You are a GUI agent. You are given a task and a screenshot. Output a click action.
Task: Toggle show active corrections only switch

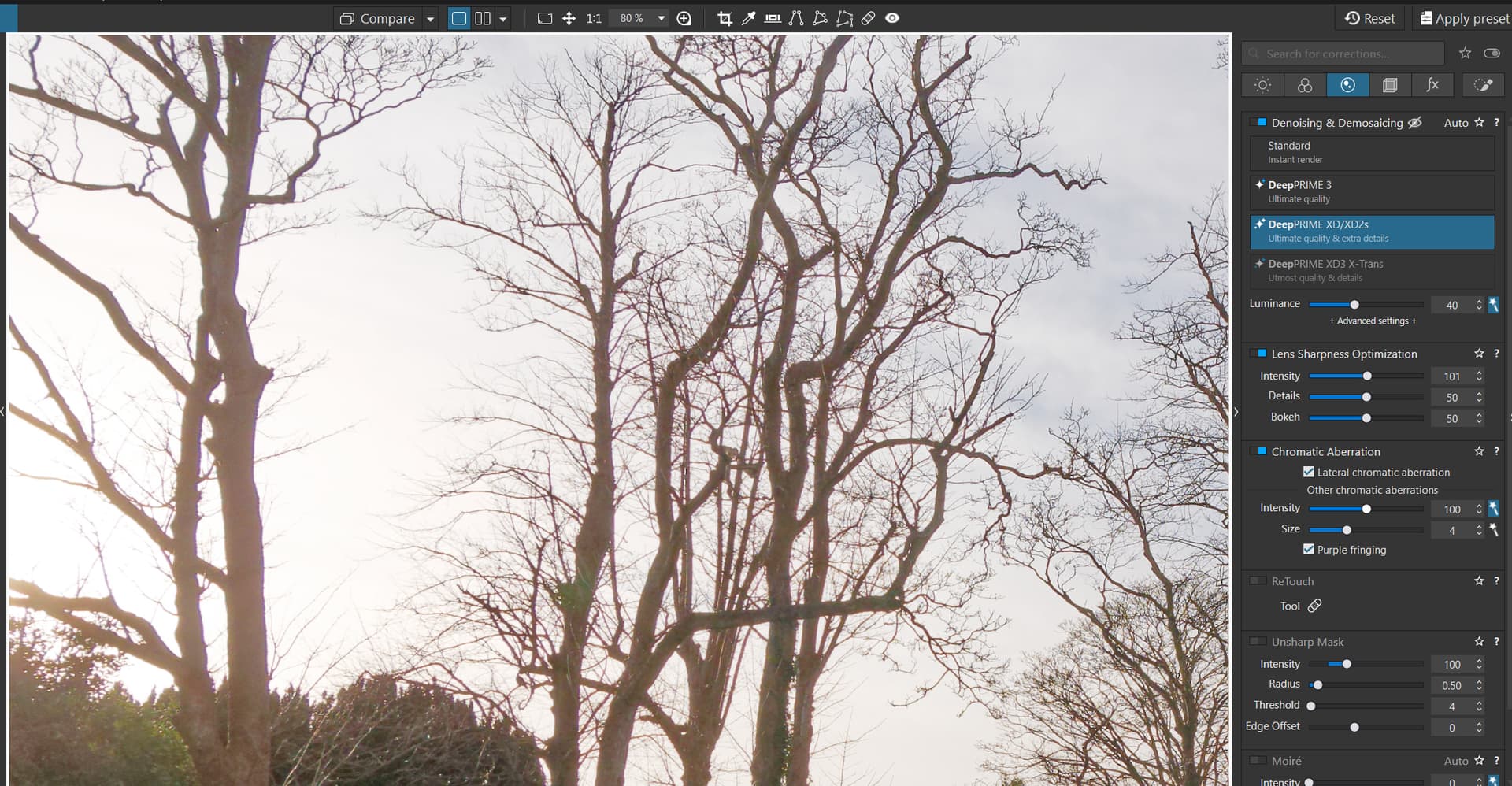pyautogui.click(x=1492, y=54)
